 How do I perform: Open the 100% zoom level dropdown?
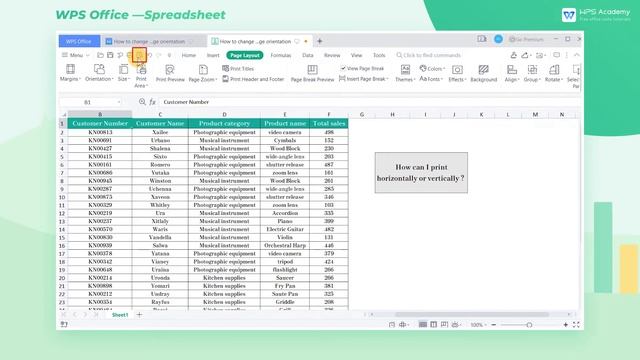point(478,325)
